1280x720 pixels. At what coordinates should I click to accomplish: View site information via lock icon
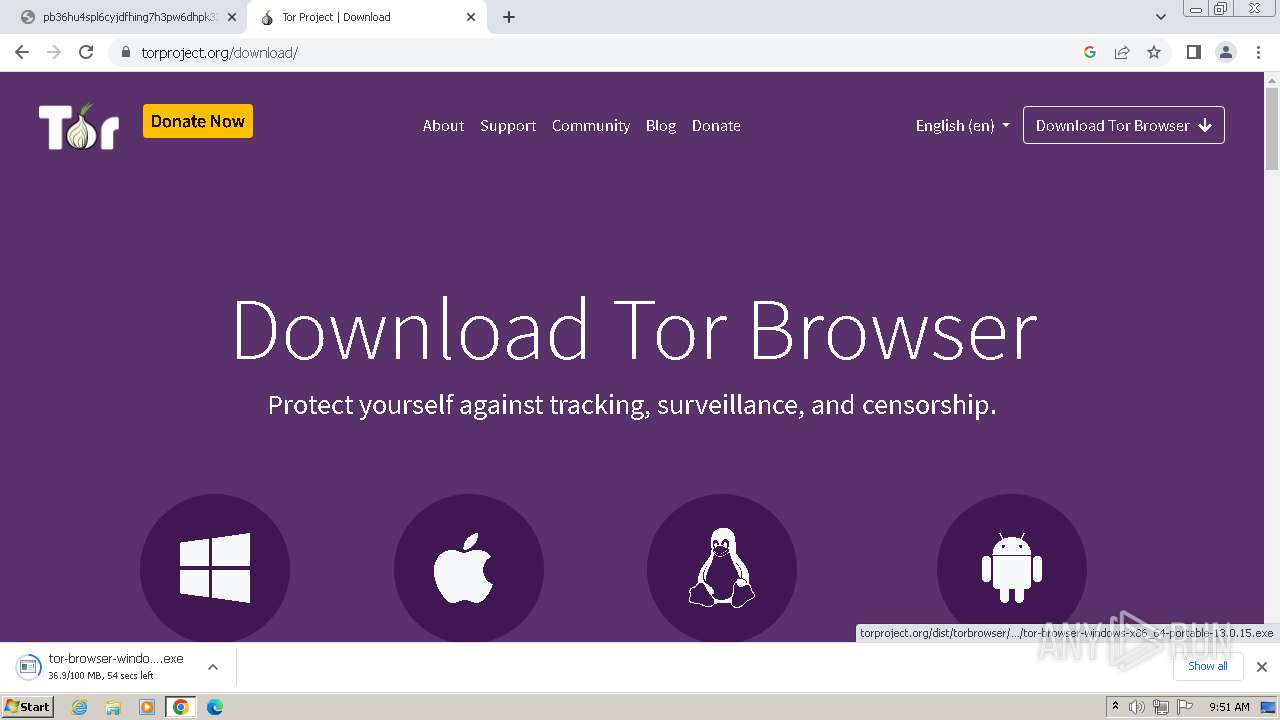pos(126,52)
